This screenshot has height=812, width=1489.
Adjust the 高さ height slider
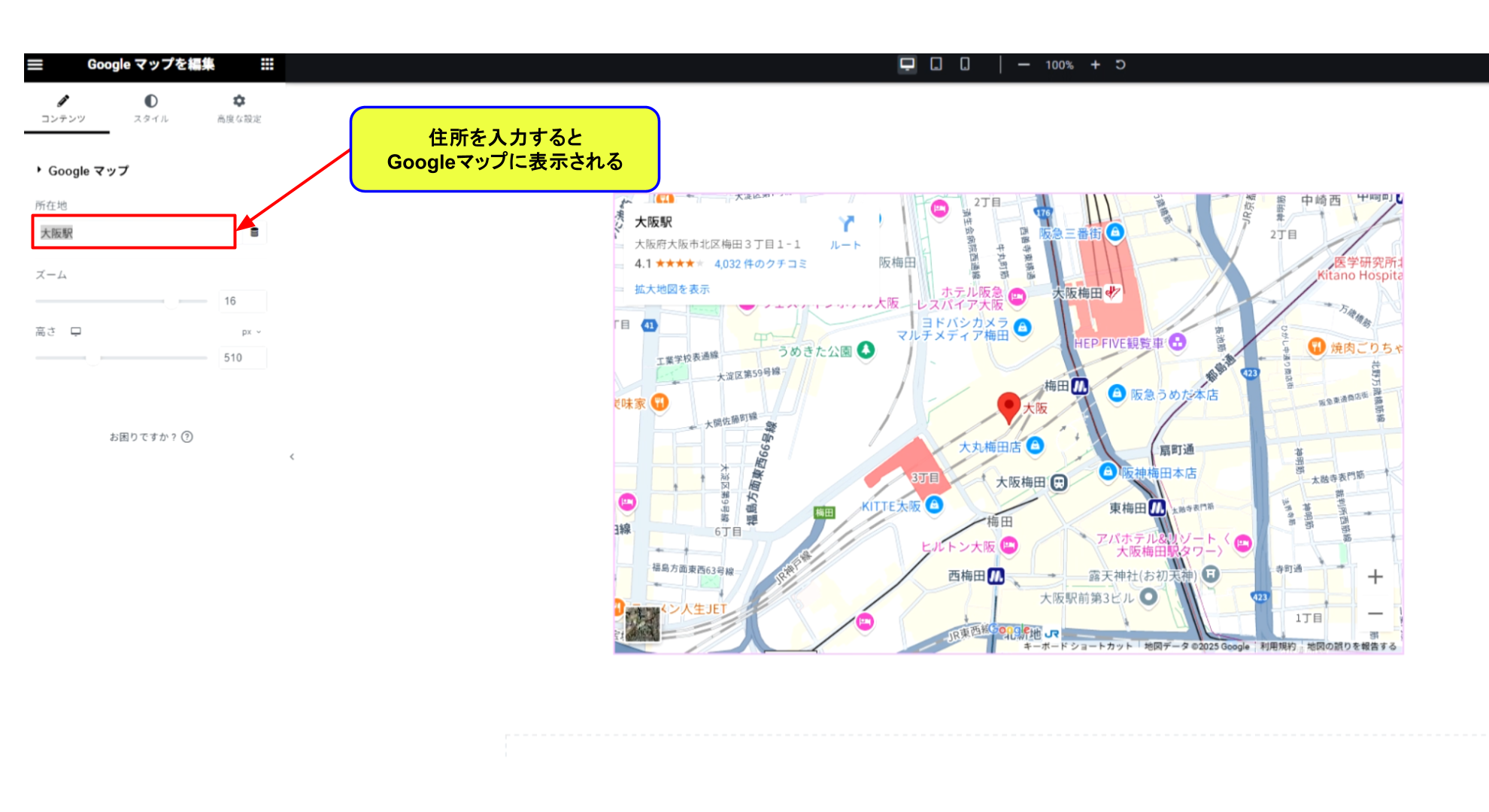tap(92, 358)
